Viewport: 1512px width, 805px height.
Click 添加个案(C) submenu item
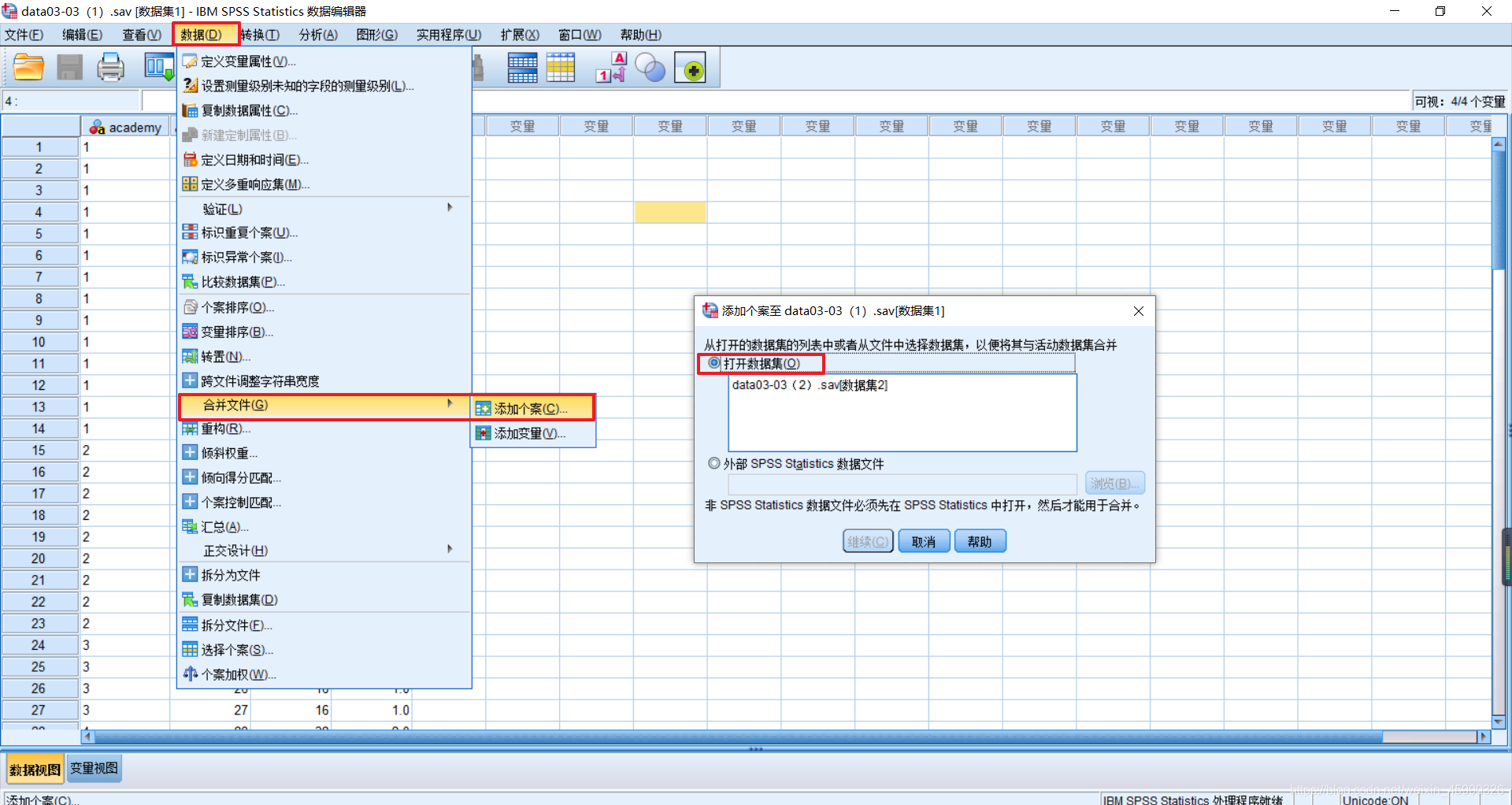tap(532, 409)
